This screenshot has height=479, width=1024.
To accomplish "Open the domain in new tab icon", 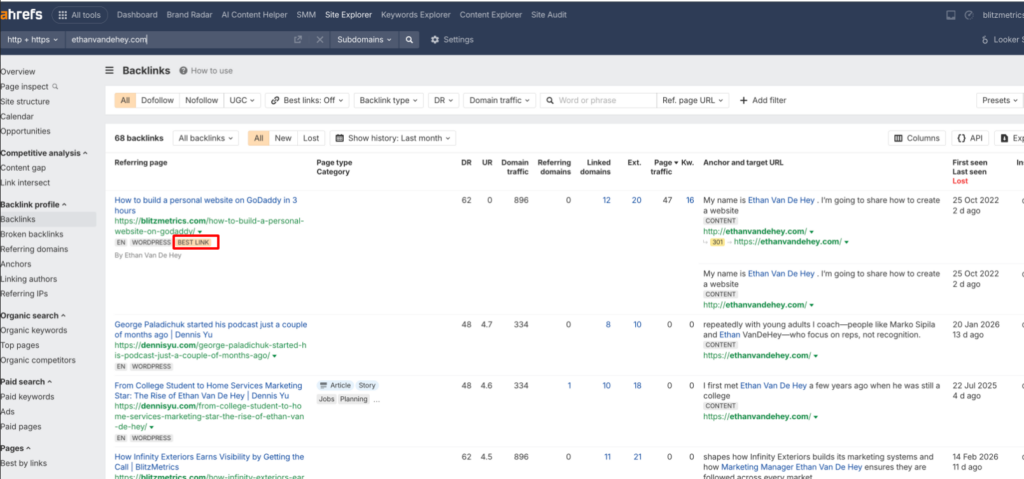I will 297,40.
